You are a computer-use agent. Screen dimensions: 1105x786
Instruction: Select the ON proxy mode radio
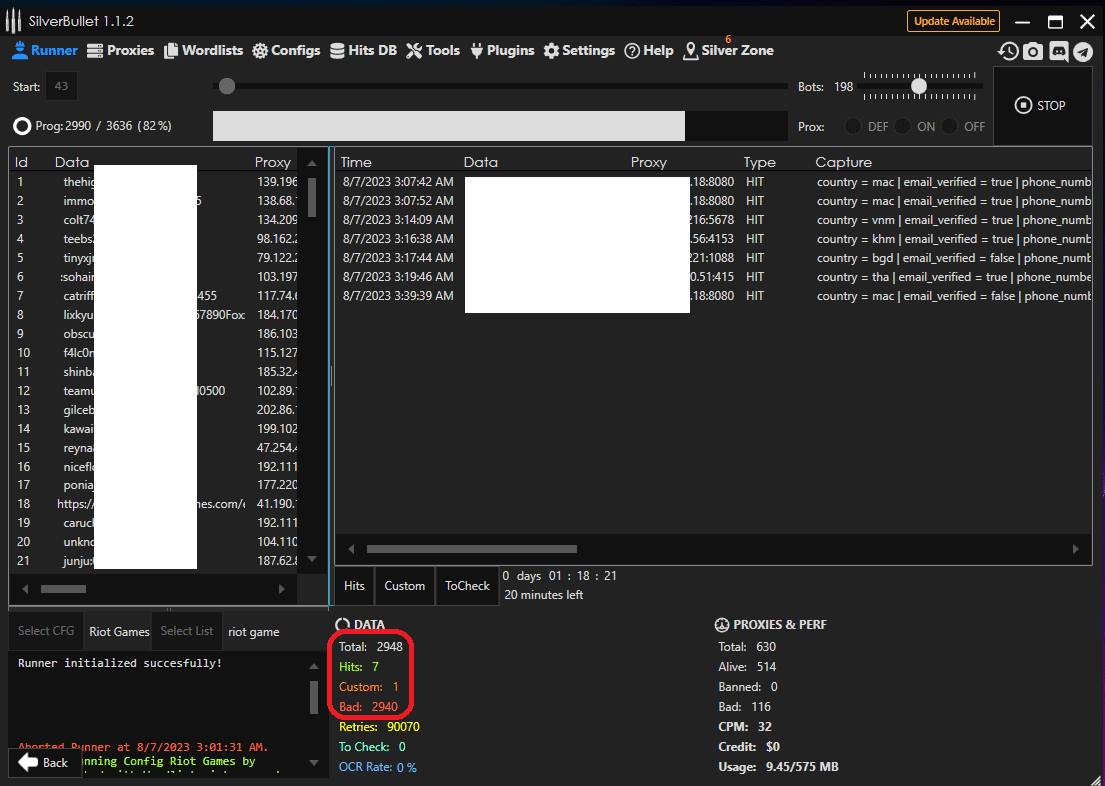point(902,126)
